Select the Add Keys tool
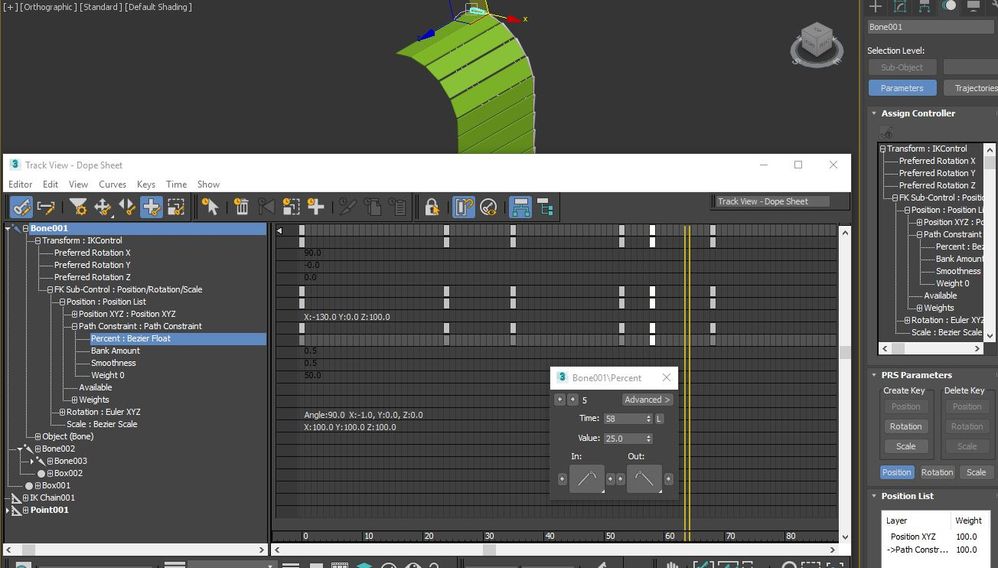This screenshot has height=568, width=998. click(151, 207)
